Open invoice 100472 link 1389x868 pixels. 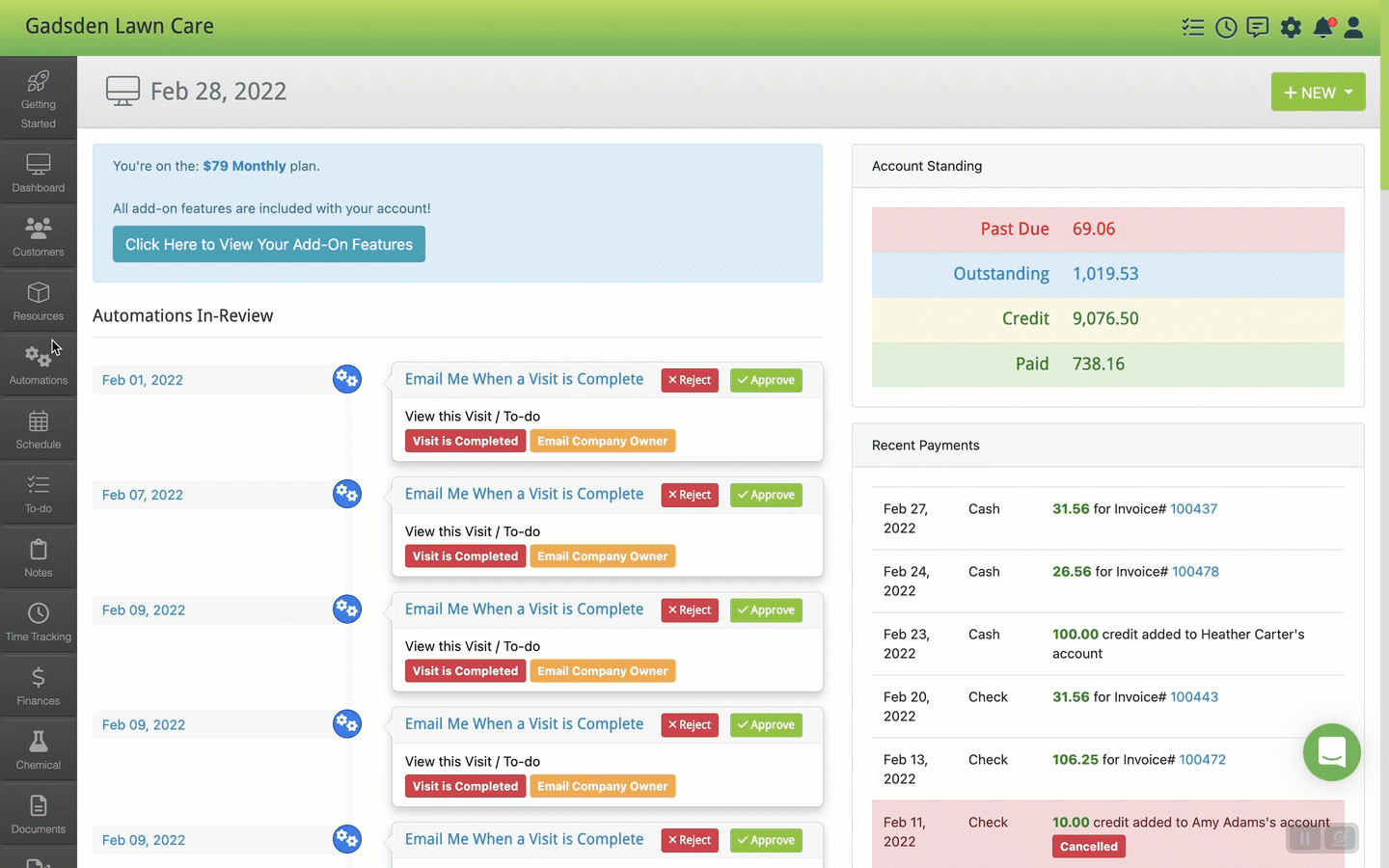1203,760
